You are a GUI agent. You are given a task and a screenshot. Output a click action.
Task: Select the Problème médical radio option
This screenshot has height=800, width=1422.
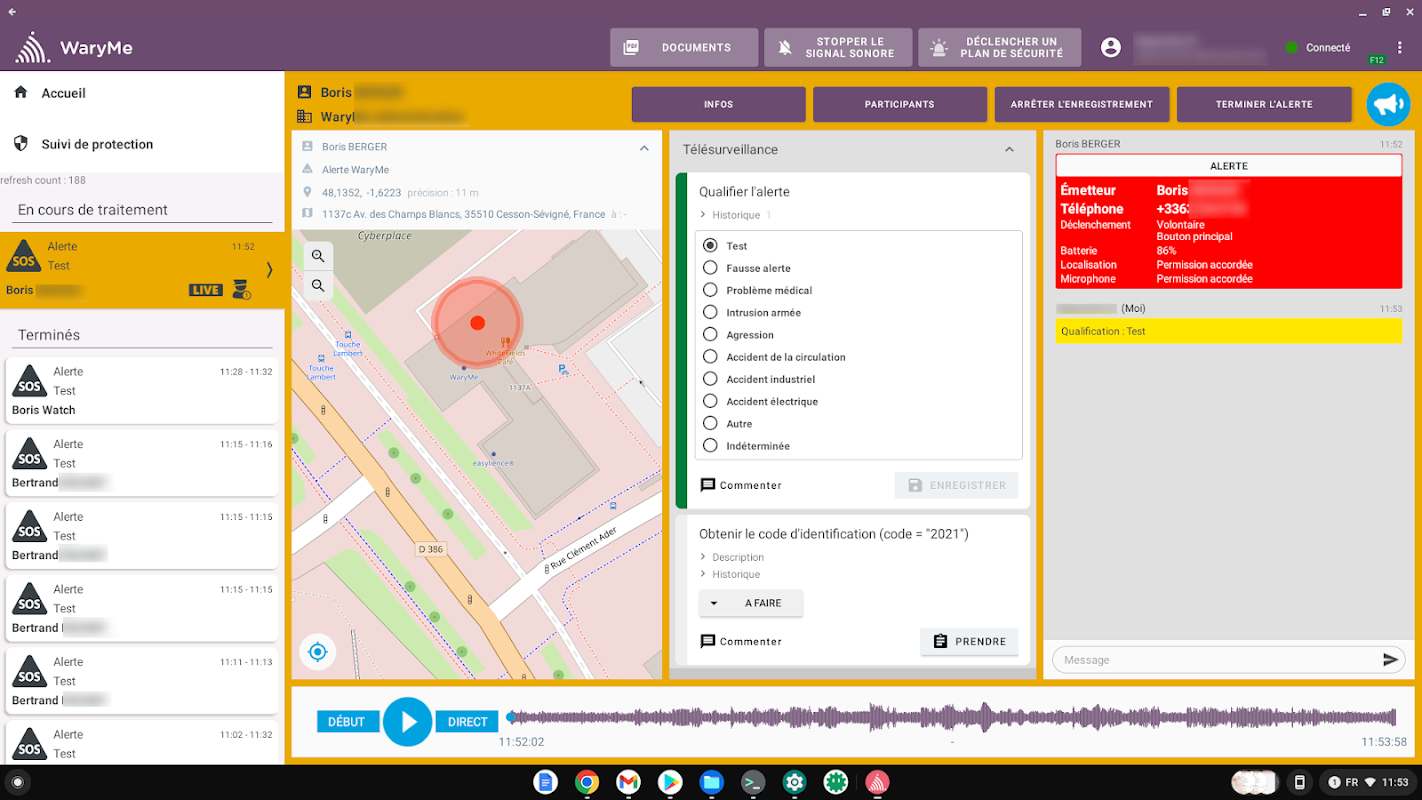click(710, 290)
